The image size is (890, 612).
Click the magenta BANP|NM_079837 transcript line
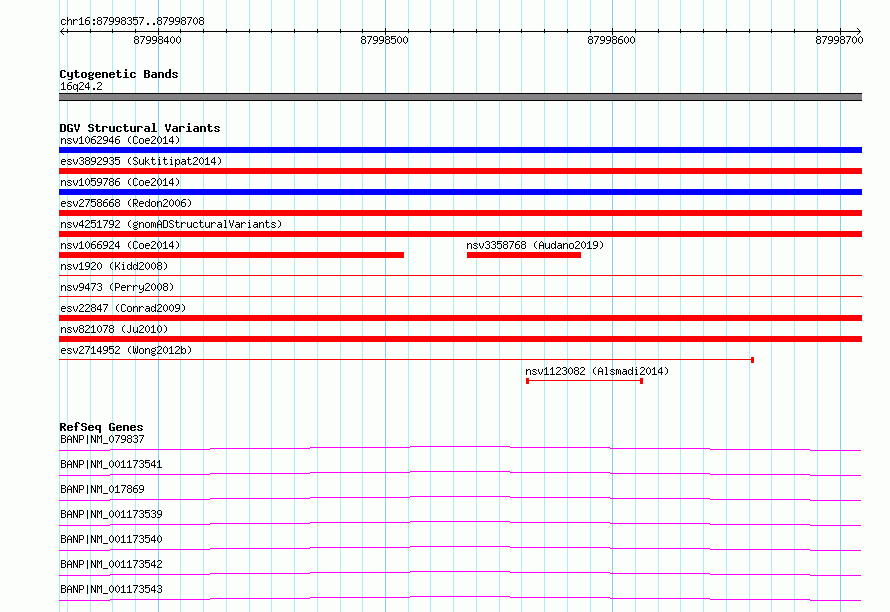coord(460,448)
